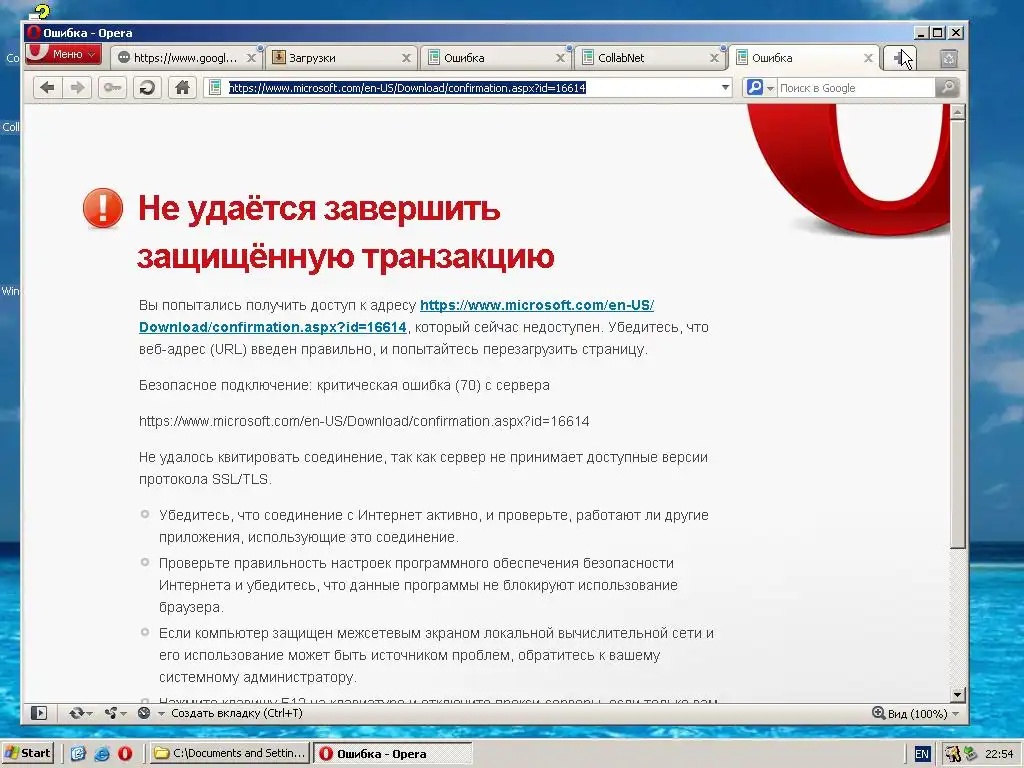Click the password wand key icon
The width and height of the screenshot is (1024, 768).
tap(112, 88)
